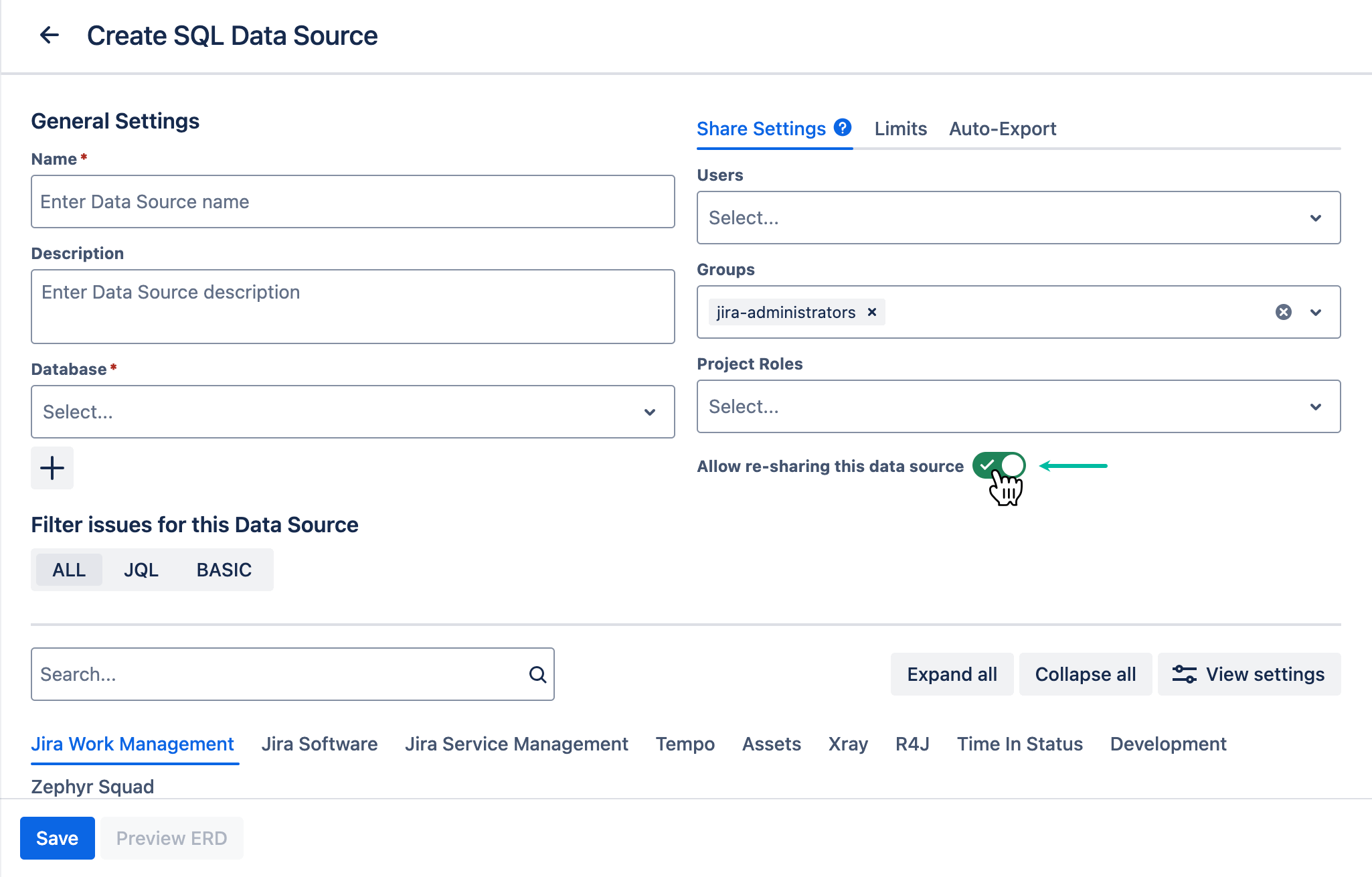Click the search magnifier icon
The image size is (1372, 877).
pyautogui.click(x=537, y=674)
